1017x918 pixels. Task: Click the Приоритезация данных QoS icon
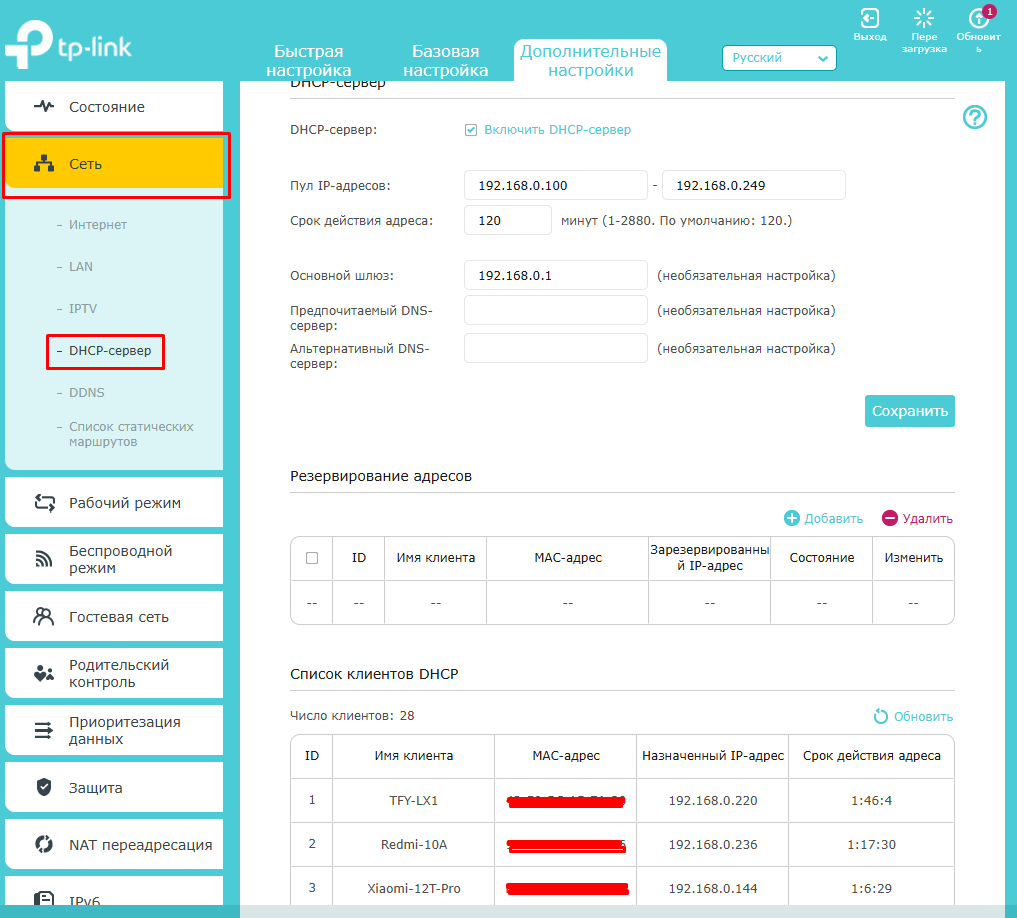tap(44, 731)
